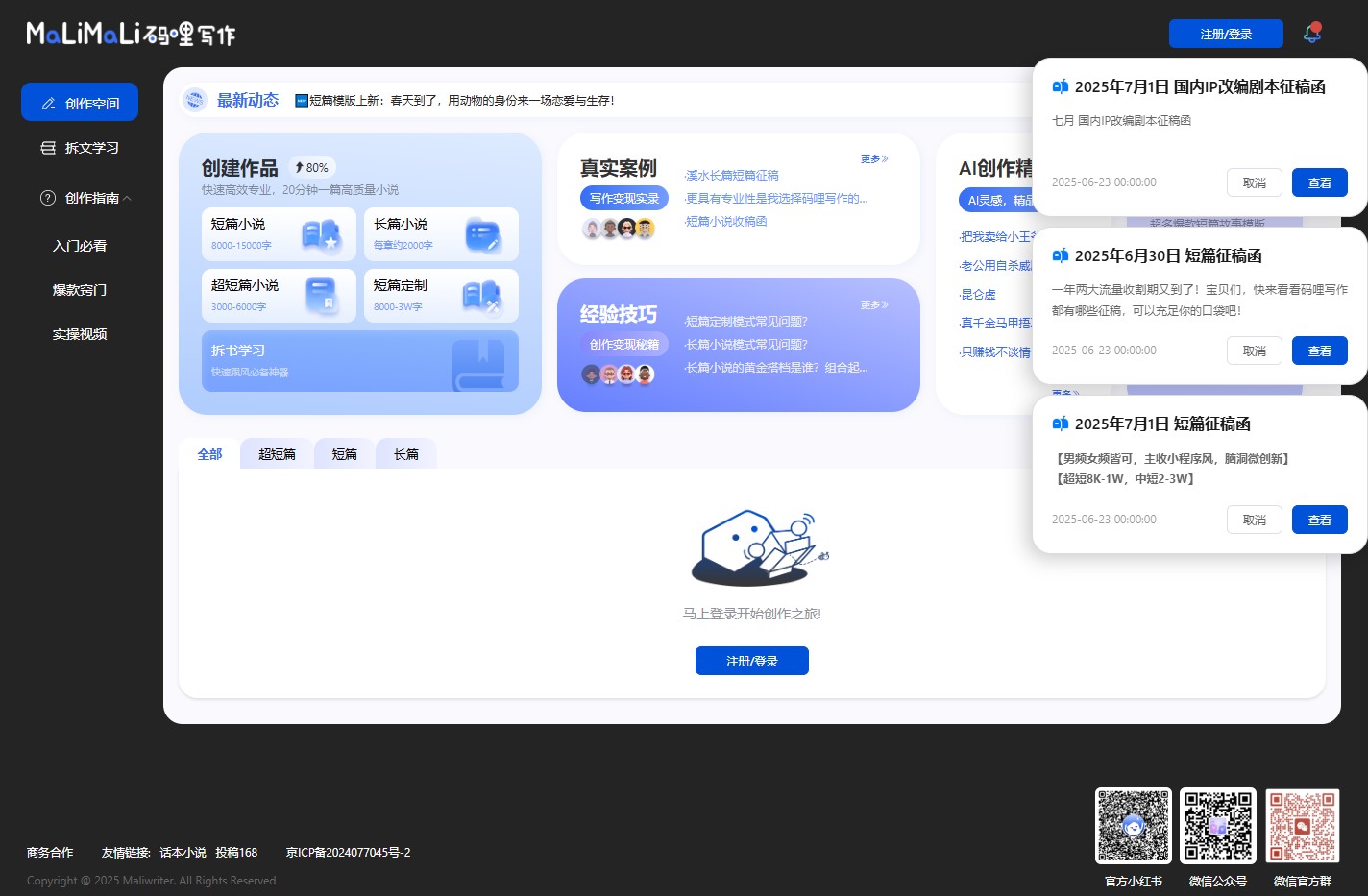Click the robot reading illustration
Screen dimensions: 1368x896
click(759, 547)
